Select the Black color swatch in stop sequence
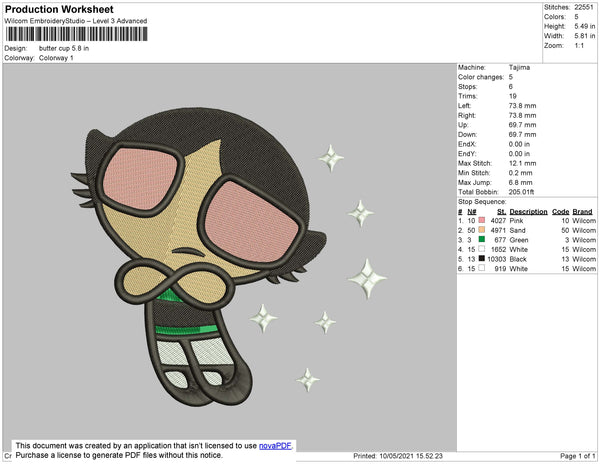600x464 pixels. coord(482,259)
